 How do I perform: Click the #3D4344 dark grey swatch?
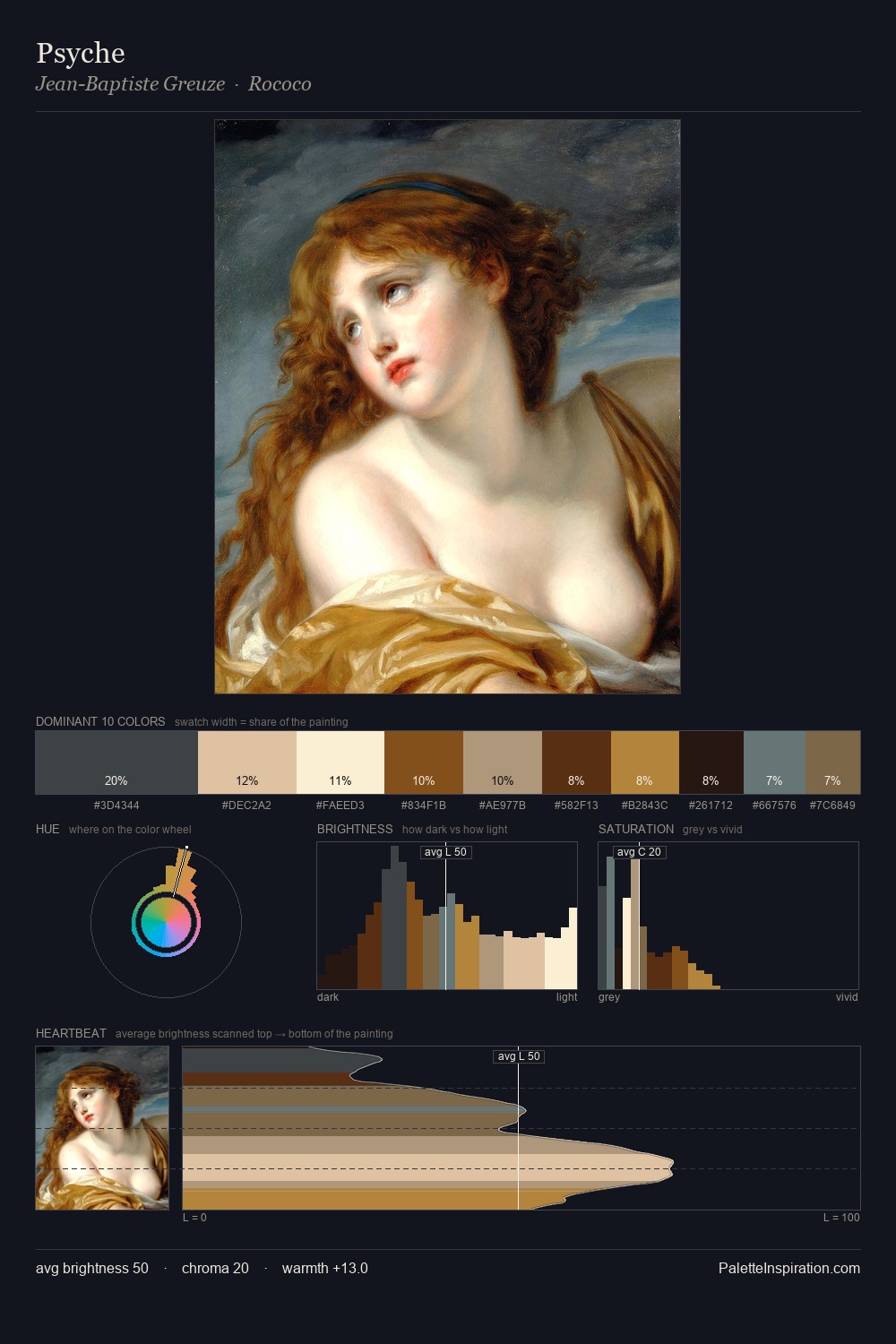[x=116, y=762]
